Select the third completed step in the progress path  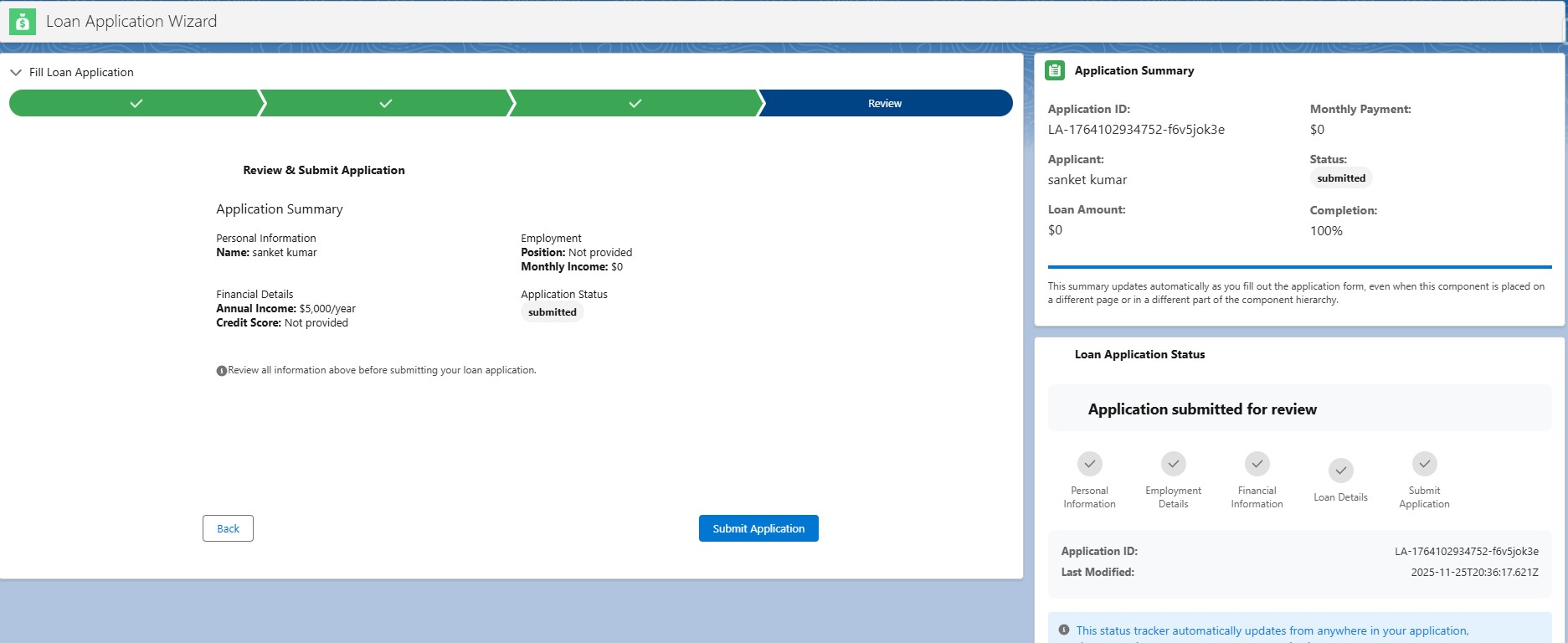(x=635, y=103)
